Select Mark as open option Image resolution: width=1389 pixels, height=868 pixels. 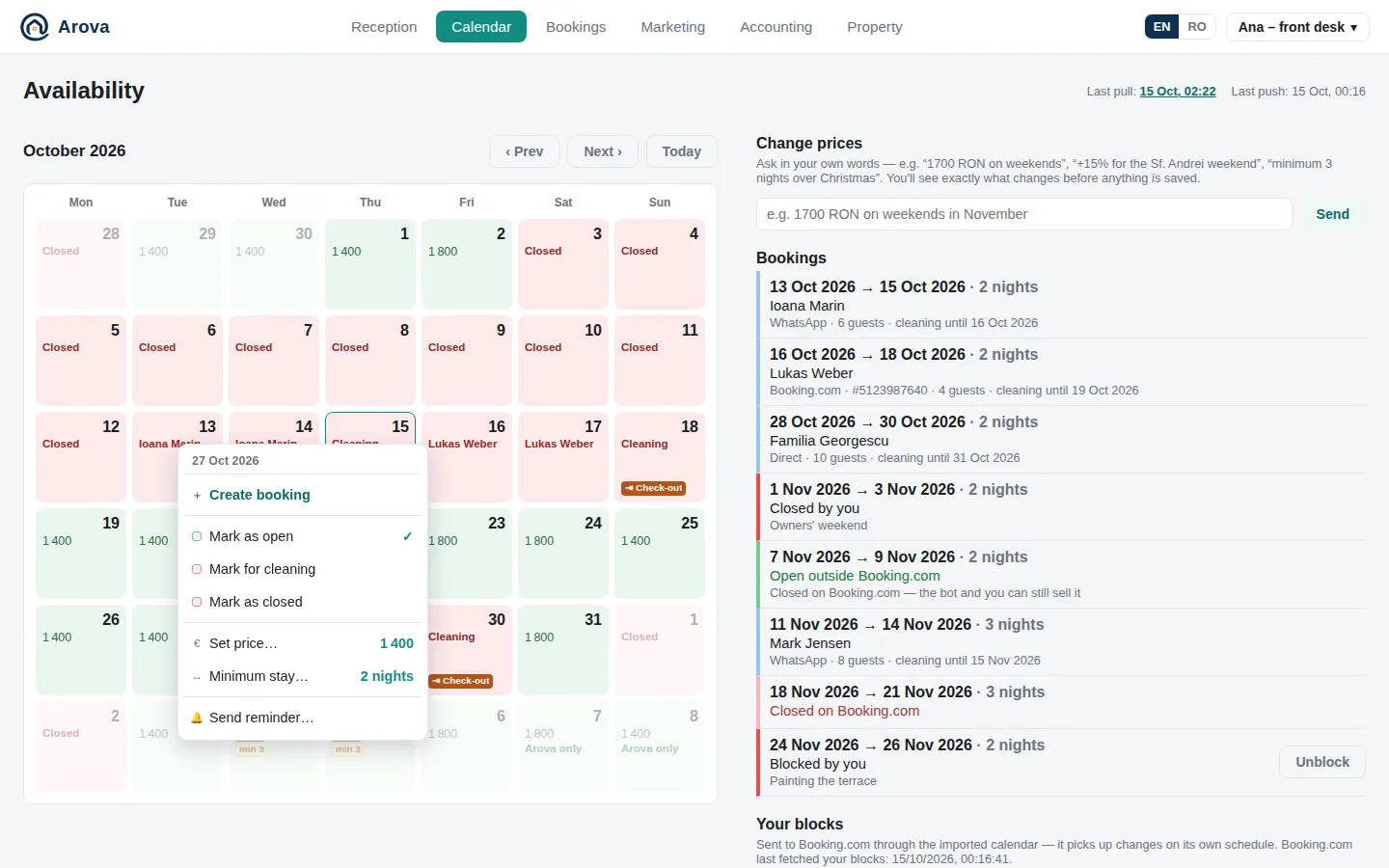303,536
